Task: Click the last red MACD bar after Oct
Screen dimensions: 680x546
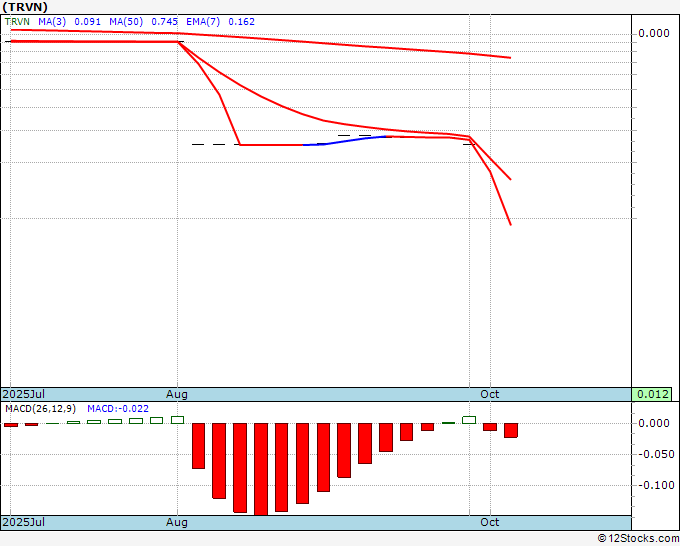Action: pyautogui.click(x=511, y=430)
